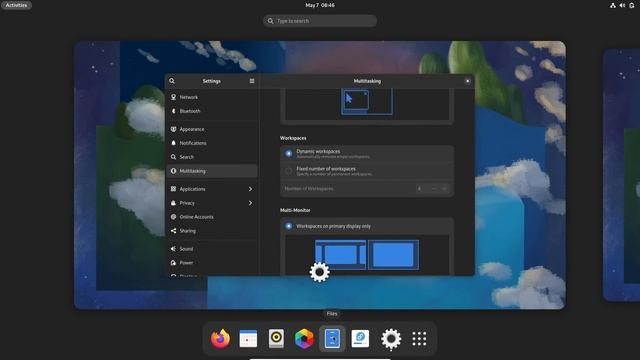
Task: Open the search icon in Settings header
Action: 172,81
